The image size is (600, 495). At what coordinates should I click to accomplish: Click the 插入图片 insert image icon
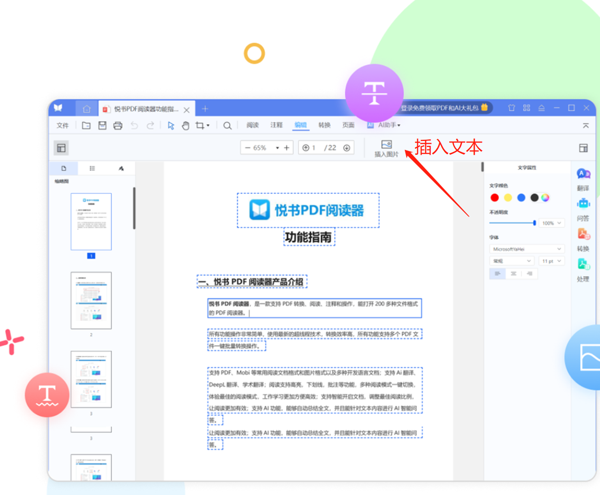point(386,146)
